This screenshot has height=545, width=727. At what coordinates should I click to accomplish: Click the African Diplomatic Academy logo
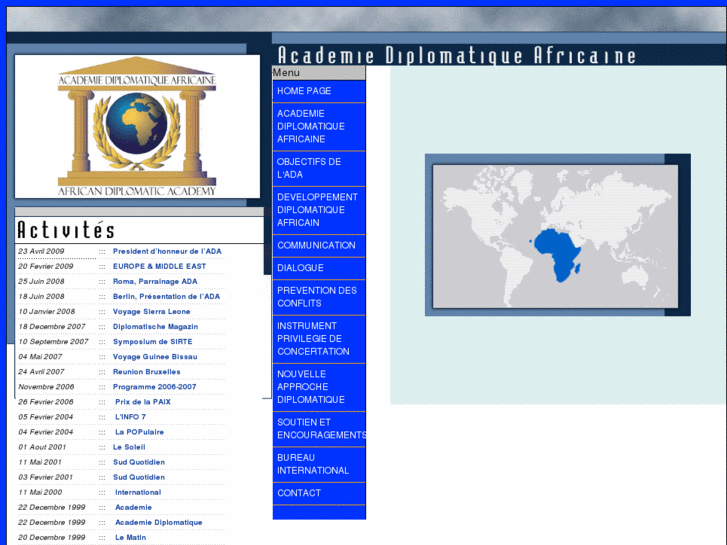click(x=137, y=126)
